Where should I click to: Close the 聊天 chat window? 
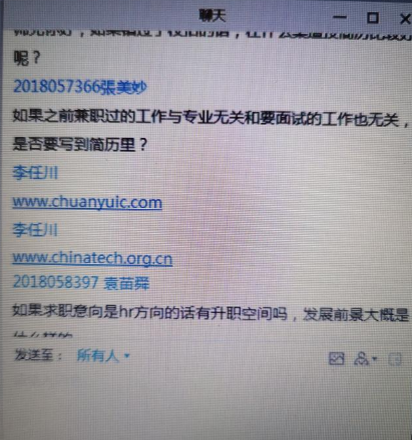pyautogui.click(x=405, y=19)
